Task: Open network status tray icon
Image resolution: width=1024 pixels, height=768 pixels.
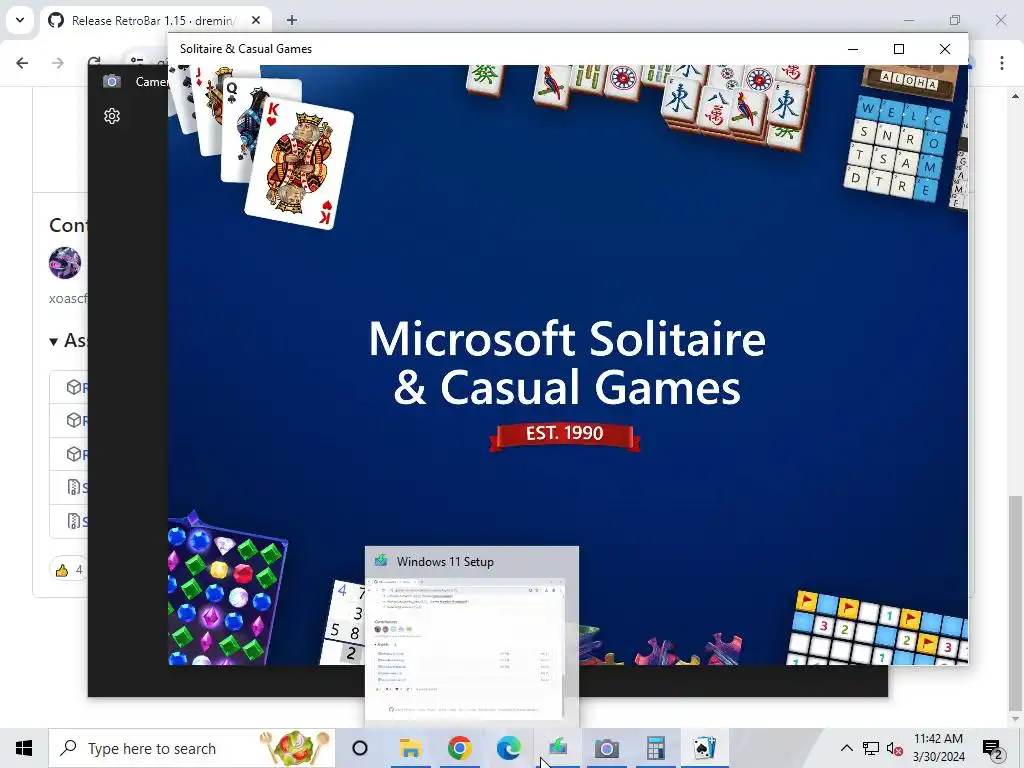Action: (x=871, y=748)
